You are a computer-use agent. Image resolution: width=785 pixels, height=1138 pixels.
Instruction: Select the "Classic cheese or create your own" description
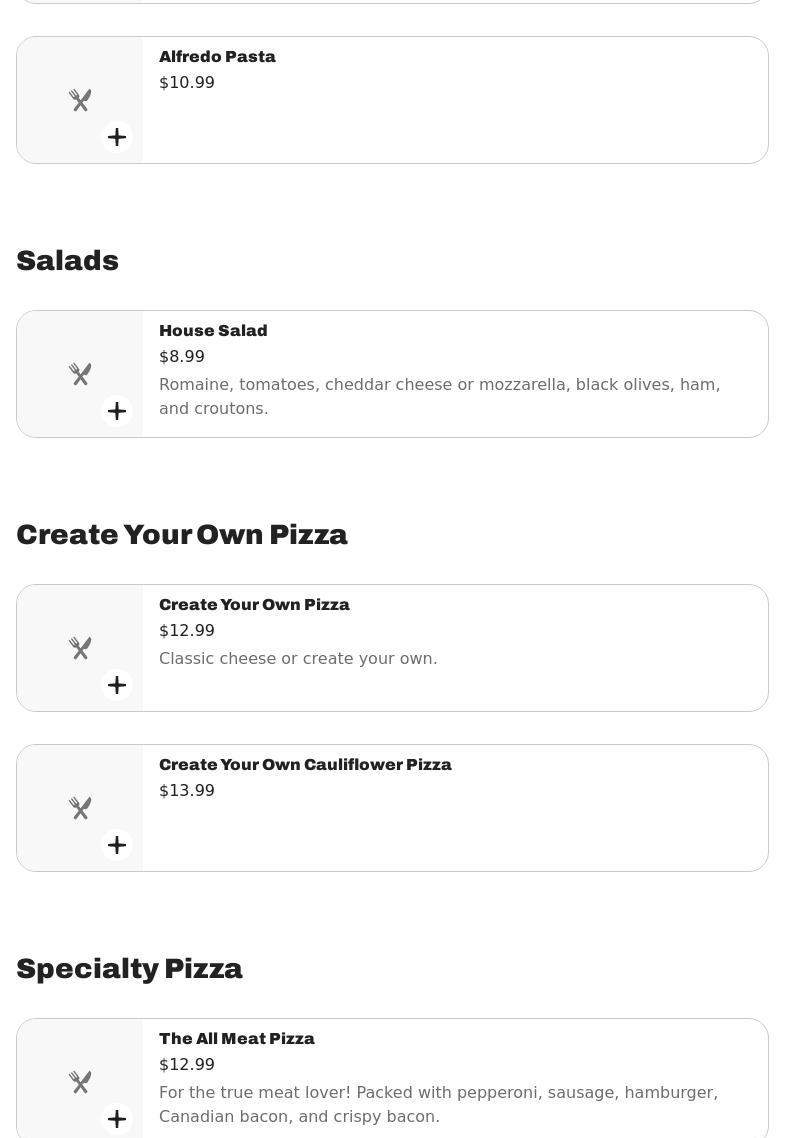[x=298, y=659]
